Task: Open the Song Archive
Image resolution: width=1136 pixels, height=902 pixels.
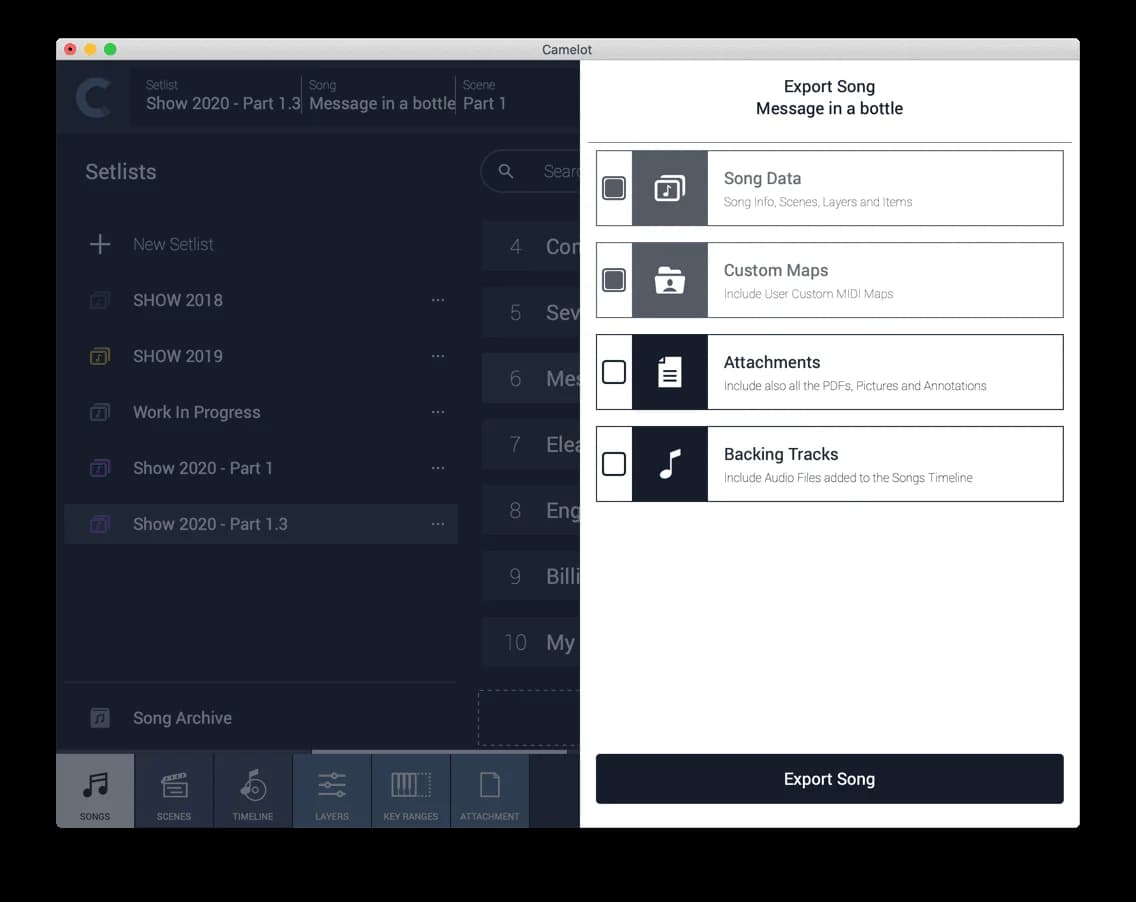Action: [x=181, y=718]
